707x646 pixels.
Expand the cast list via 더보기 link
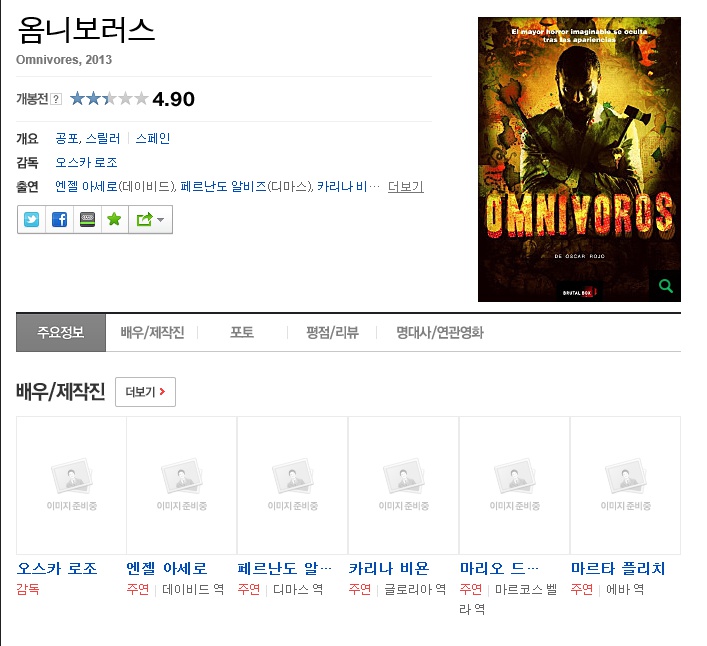pyautogui.click(x=405, y=187)
